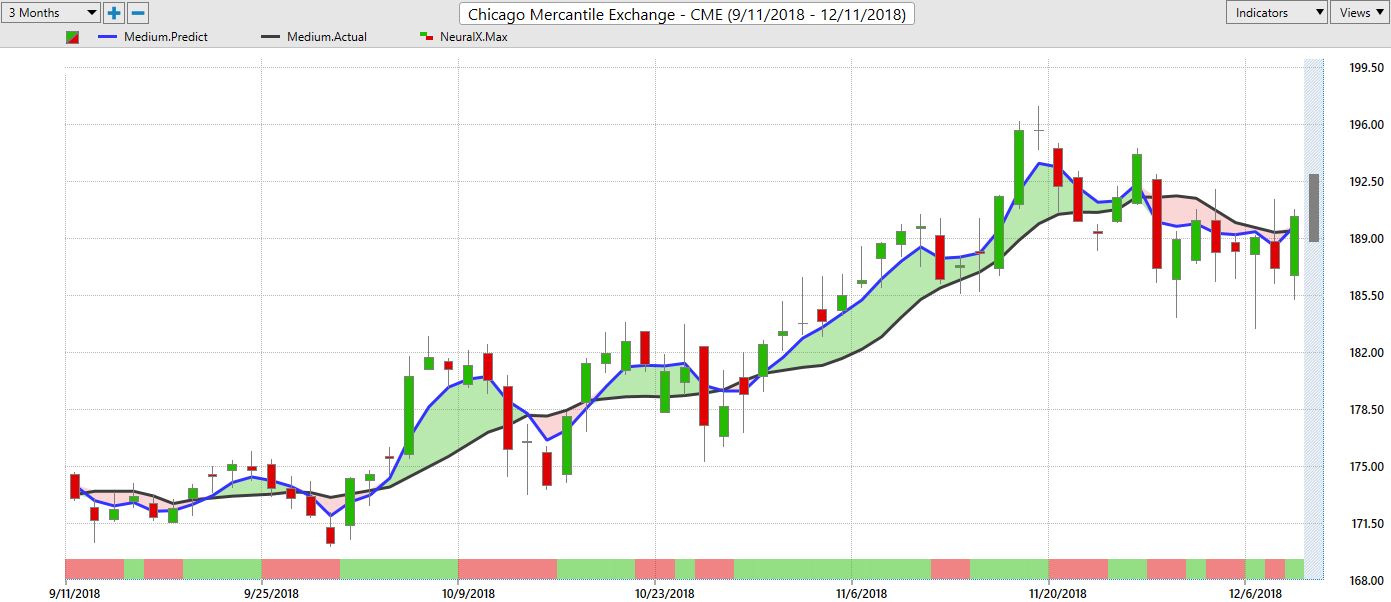This screenshot has width=1391, height=602.
Task: Click the black Medium.Actual line swatch
Action: tap(270, 37)
